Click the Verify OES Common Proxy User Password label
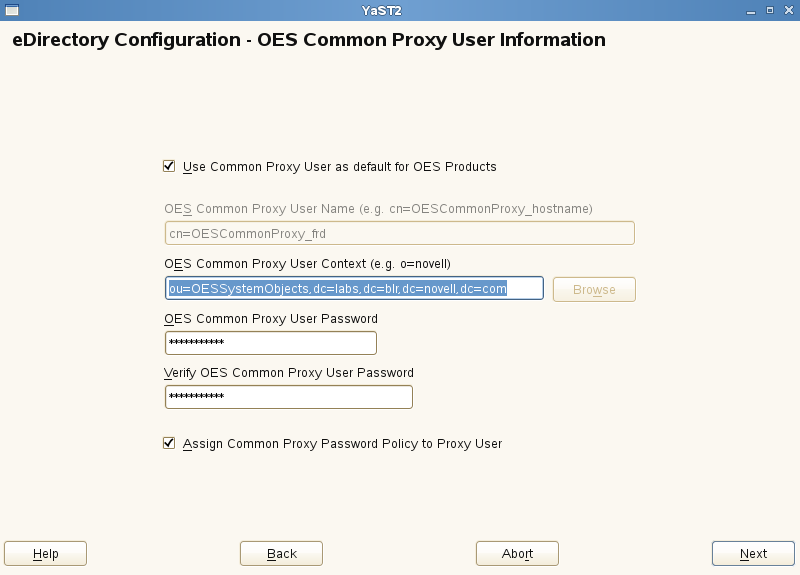The width and height of the screenshot is (800, 575). [x=288, y=372]
